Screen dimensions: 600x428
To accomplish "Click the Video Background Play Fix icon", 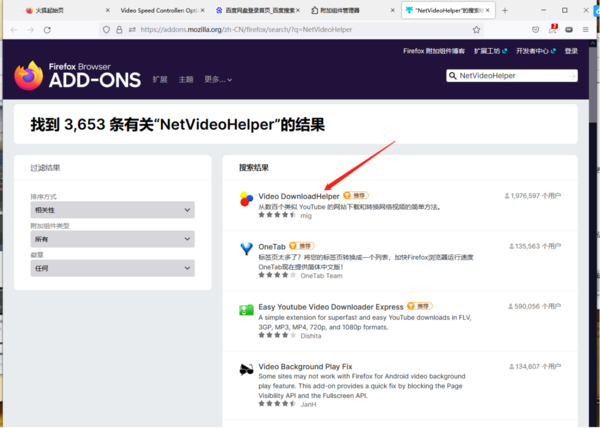I will click(246, 370).
